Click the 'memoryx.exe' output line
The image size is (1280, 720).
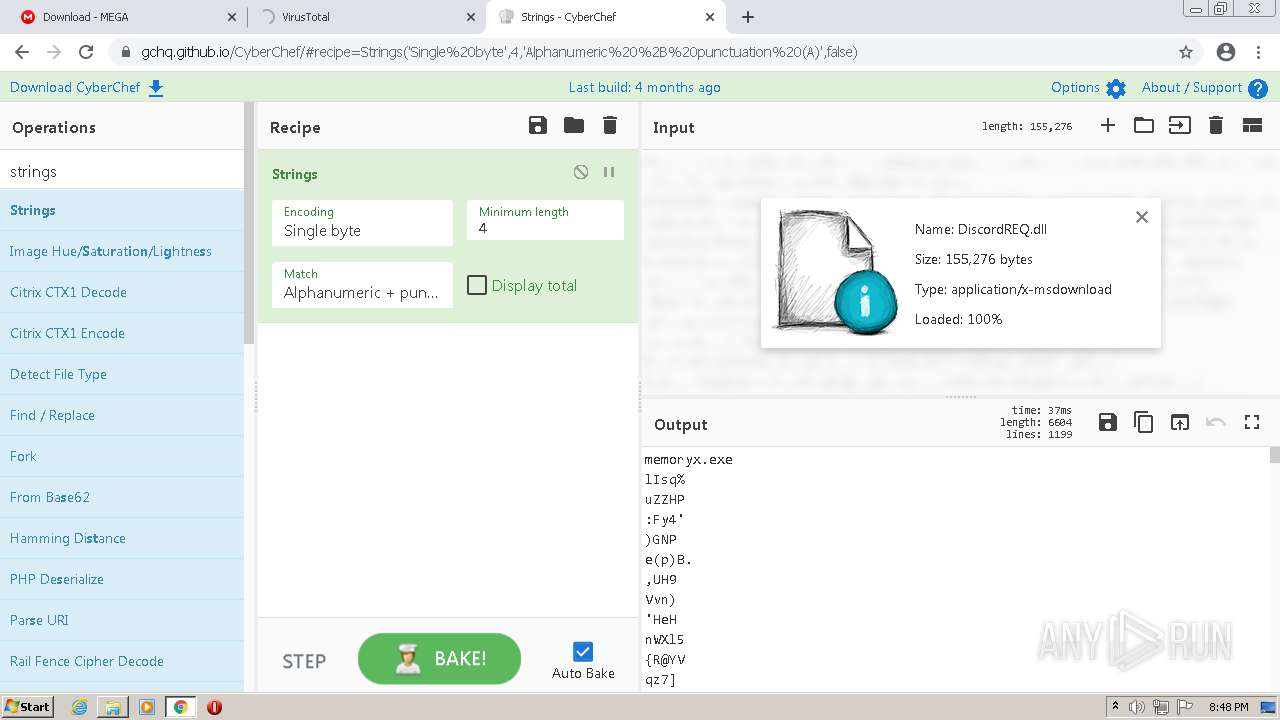689,460
